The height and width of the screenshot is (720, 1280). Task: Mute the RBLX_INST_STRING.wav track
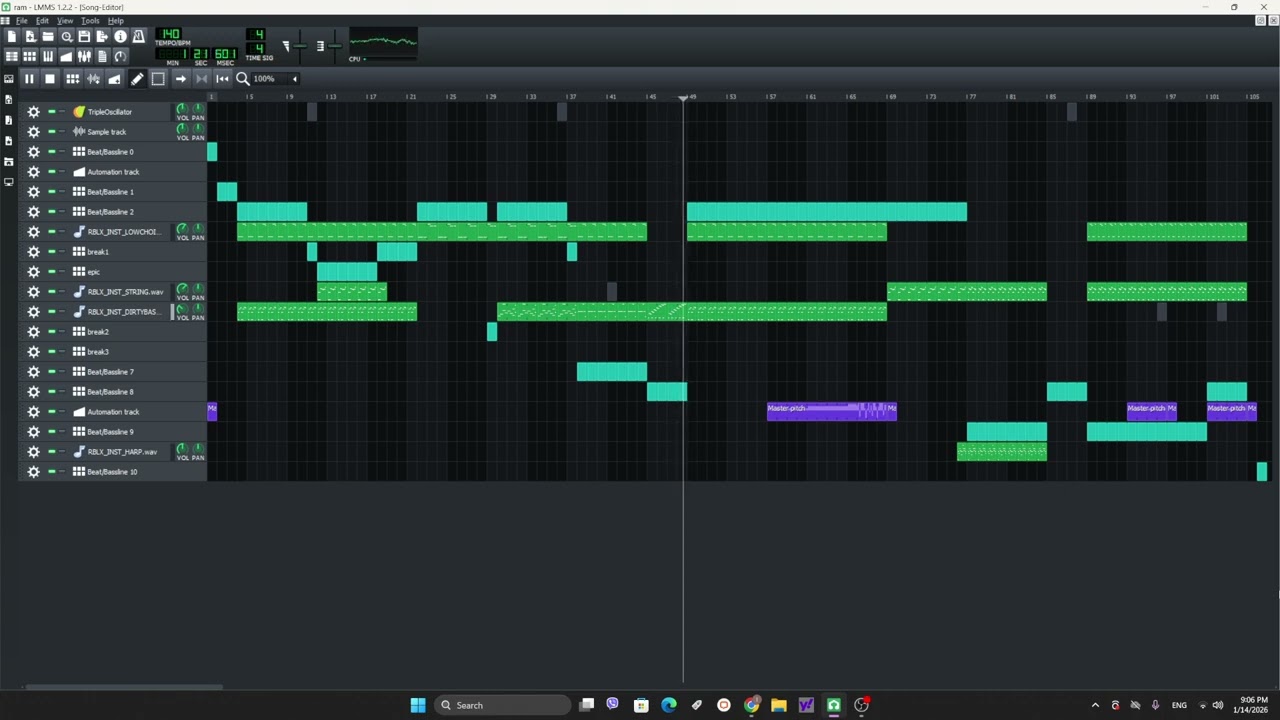pyautogui.click(x=51, y=292)
